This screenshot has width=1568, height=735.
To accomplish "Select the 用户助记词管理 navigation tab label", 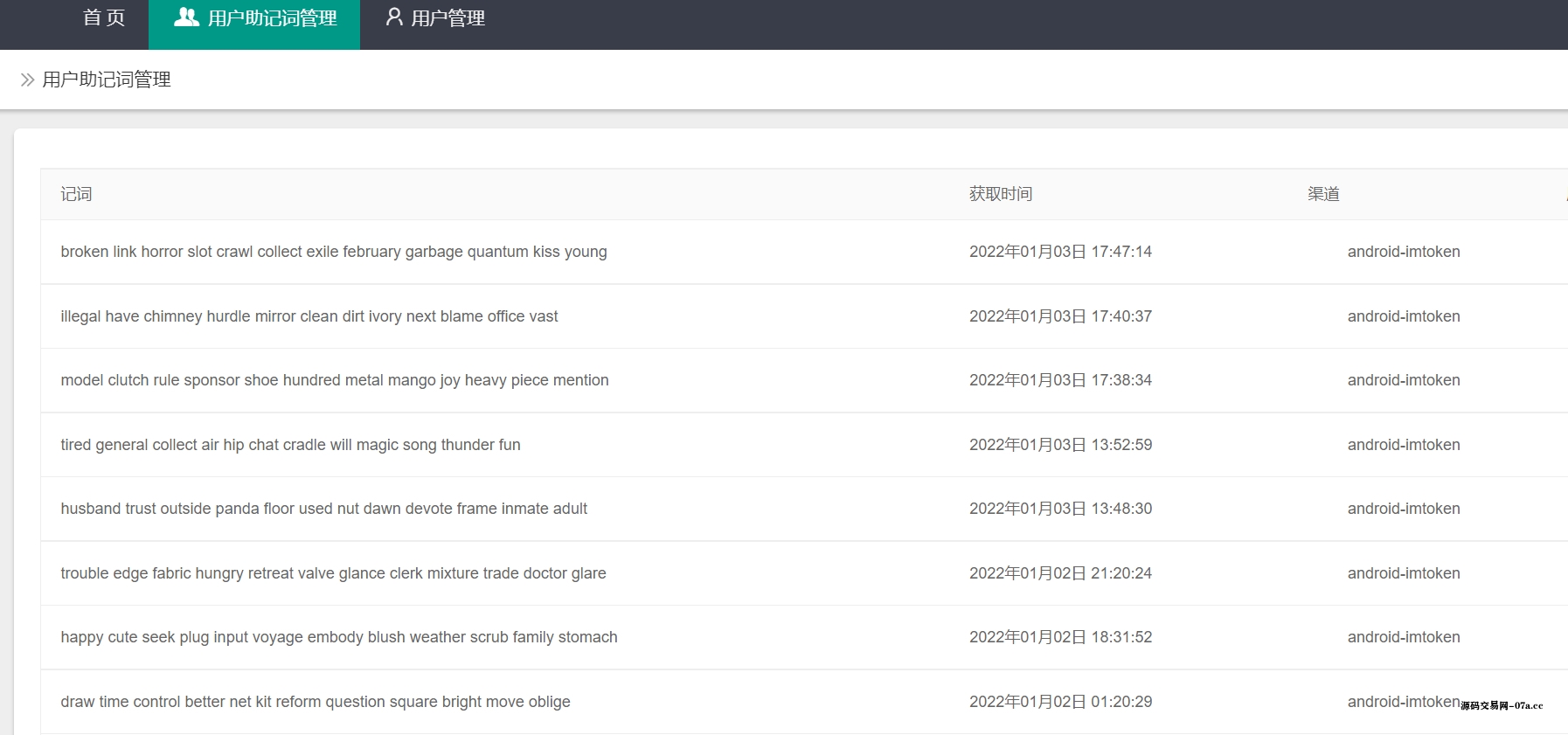I will tap(272, 18).
